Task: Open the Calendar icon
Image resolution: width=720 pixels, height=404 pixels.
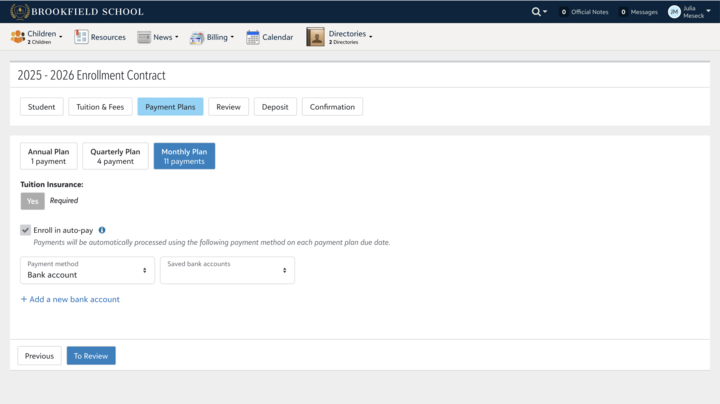Action: tap(253, 37)
